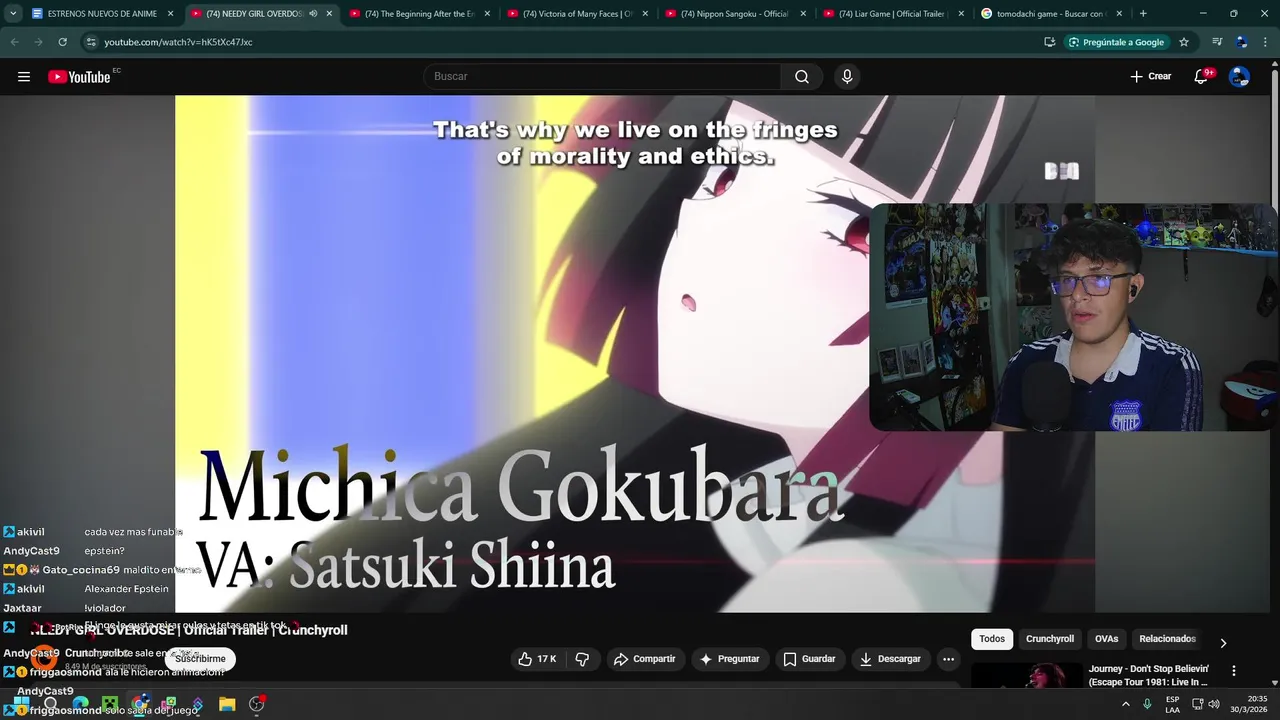Image resolution: width=1280 pixels, height=720 pixels.
Task: Like the video with 17 K
Action: pos(536,659)
